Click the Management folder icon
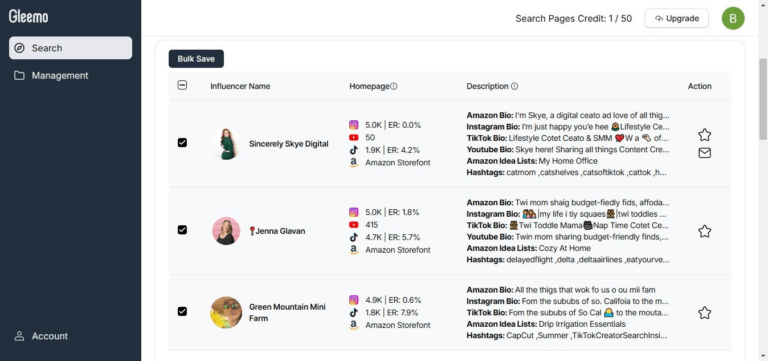Image resolution: width=768 pixels, height=361 pixels. (x=20, y=75)
